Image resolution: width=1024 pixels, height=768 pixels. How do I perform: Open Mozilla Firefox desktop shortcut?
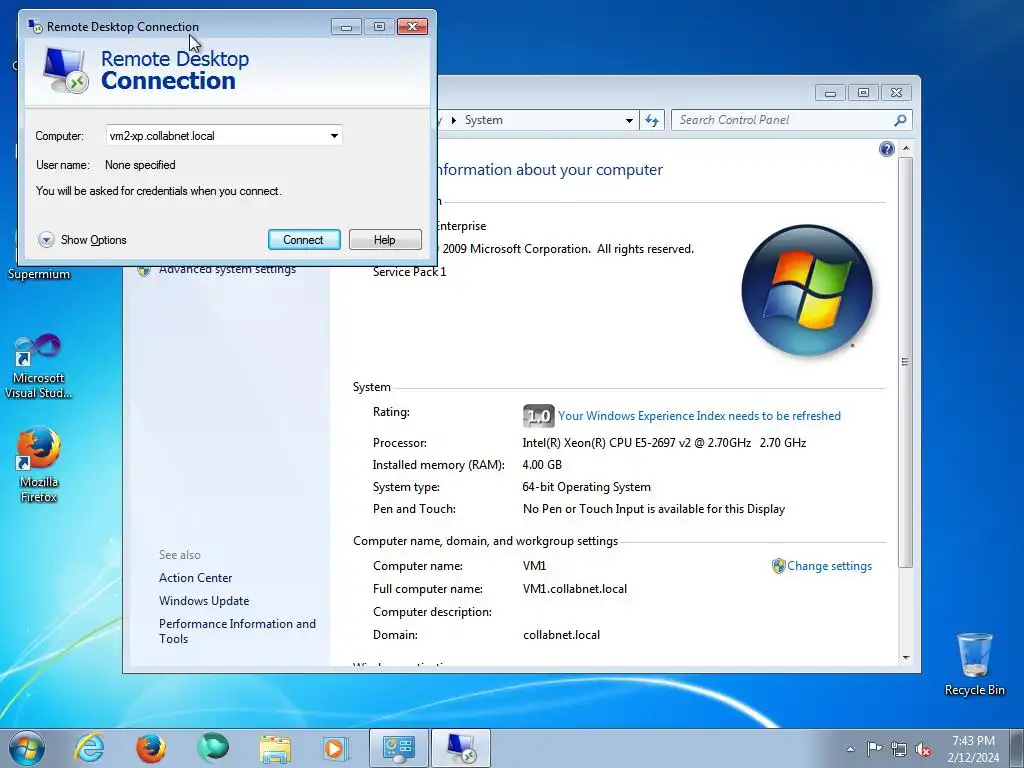click(x=39, y=465)
